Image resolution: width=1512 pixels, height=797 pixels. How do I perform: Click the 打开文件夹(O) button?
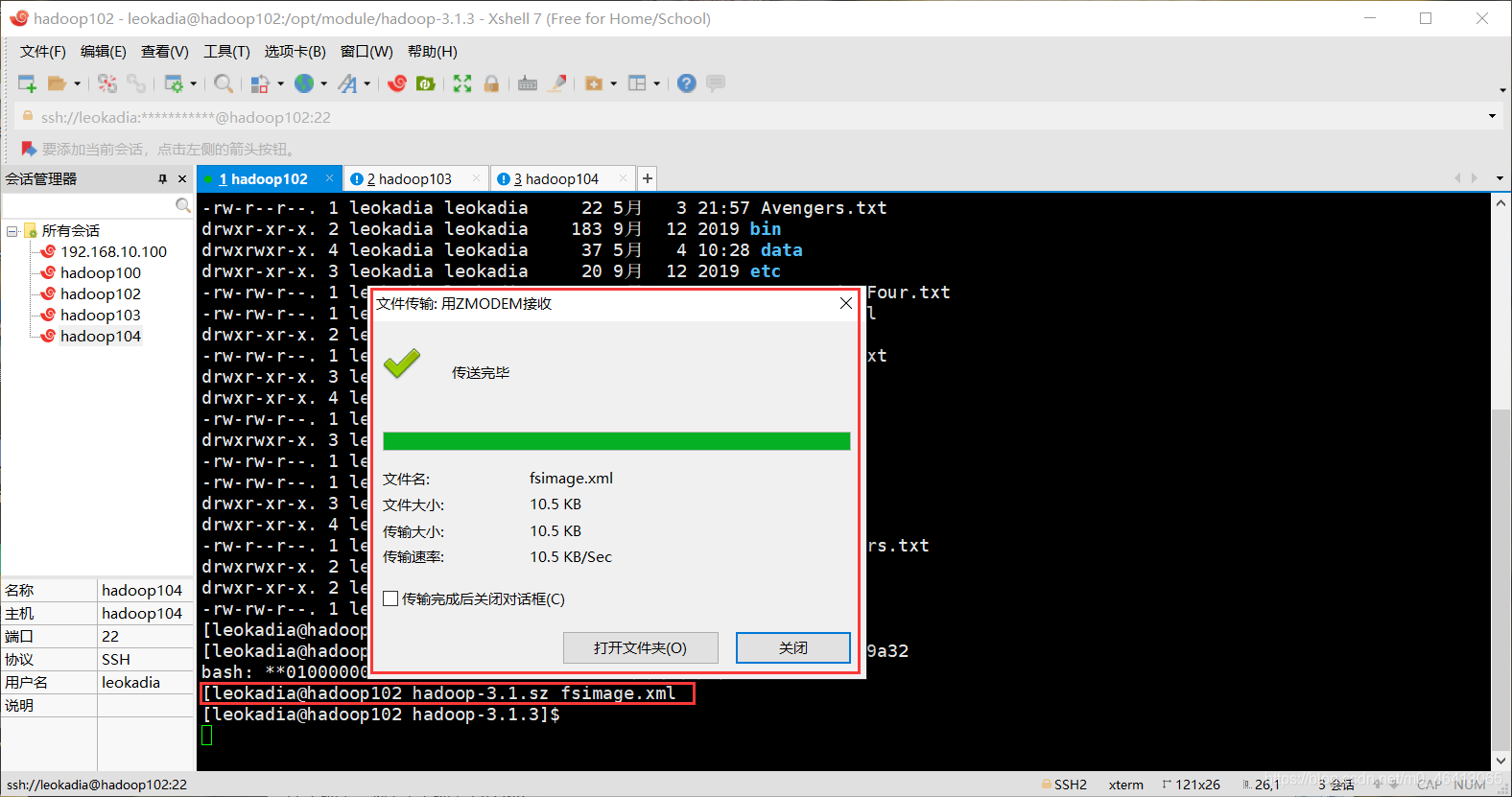pos(640,647)
